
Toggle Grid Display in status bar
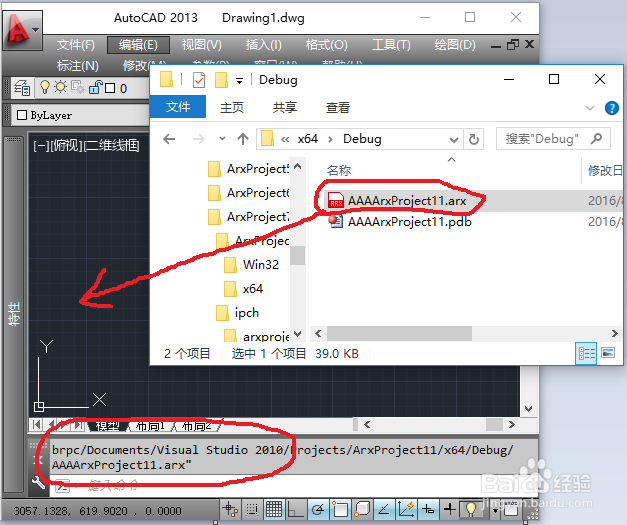click(x=274, y=509)
